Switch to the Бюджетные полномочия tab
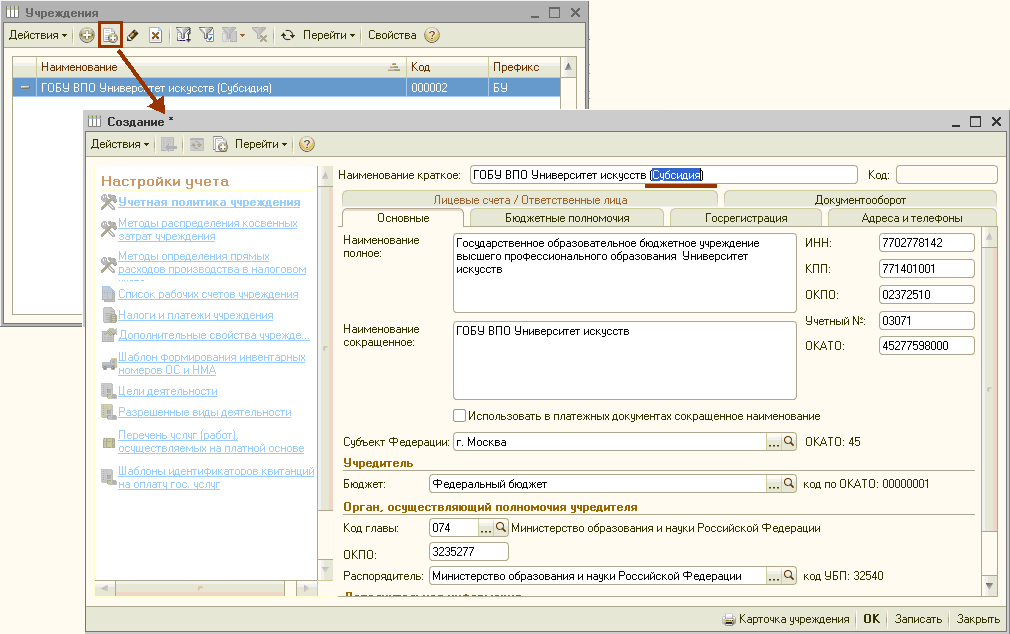 click(567, 218)
